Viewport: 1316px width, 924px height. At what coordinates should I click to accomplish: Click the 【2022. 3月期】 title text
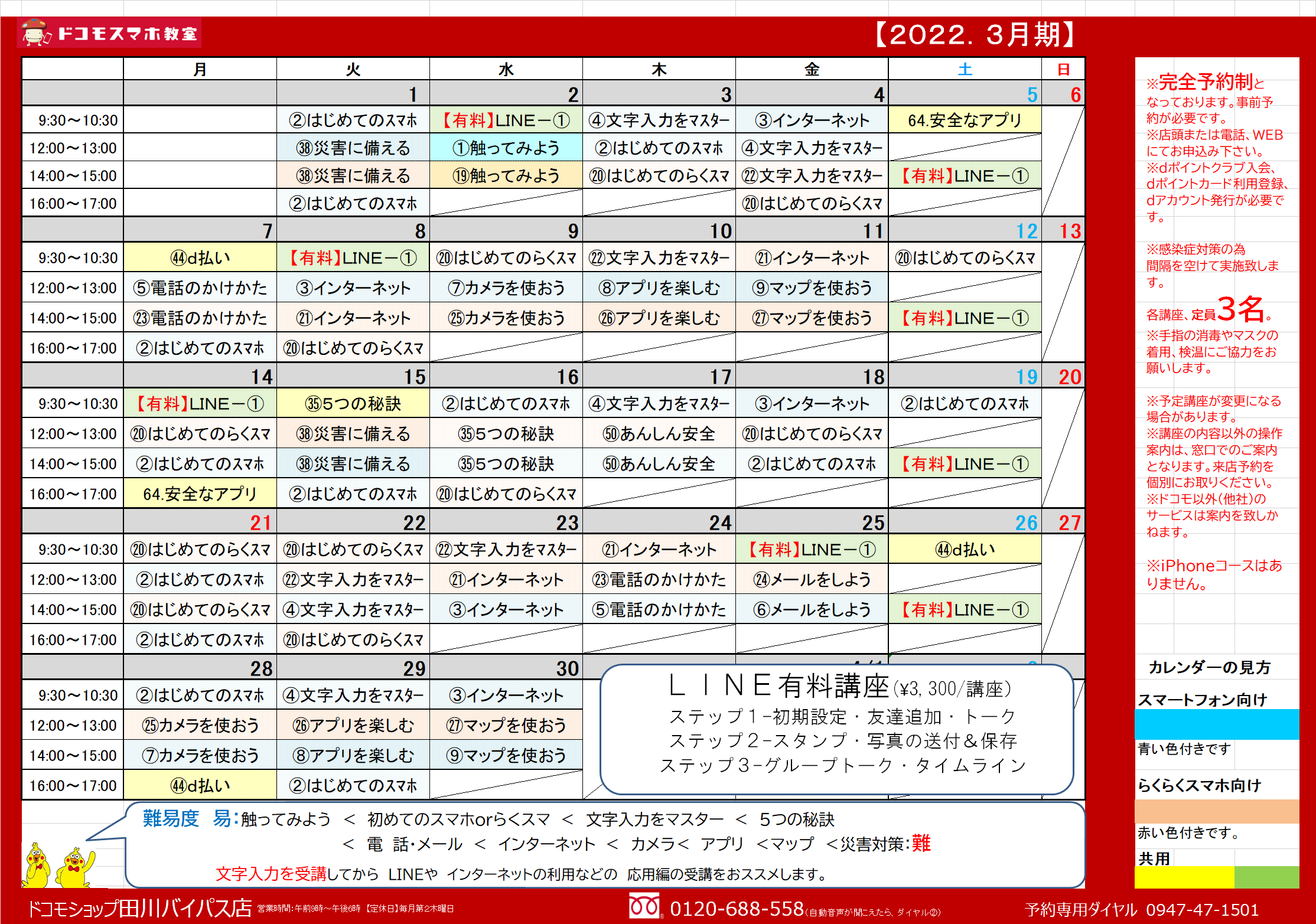point(975,34)
